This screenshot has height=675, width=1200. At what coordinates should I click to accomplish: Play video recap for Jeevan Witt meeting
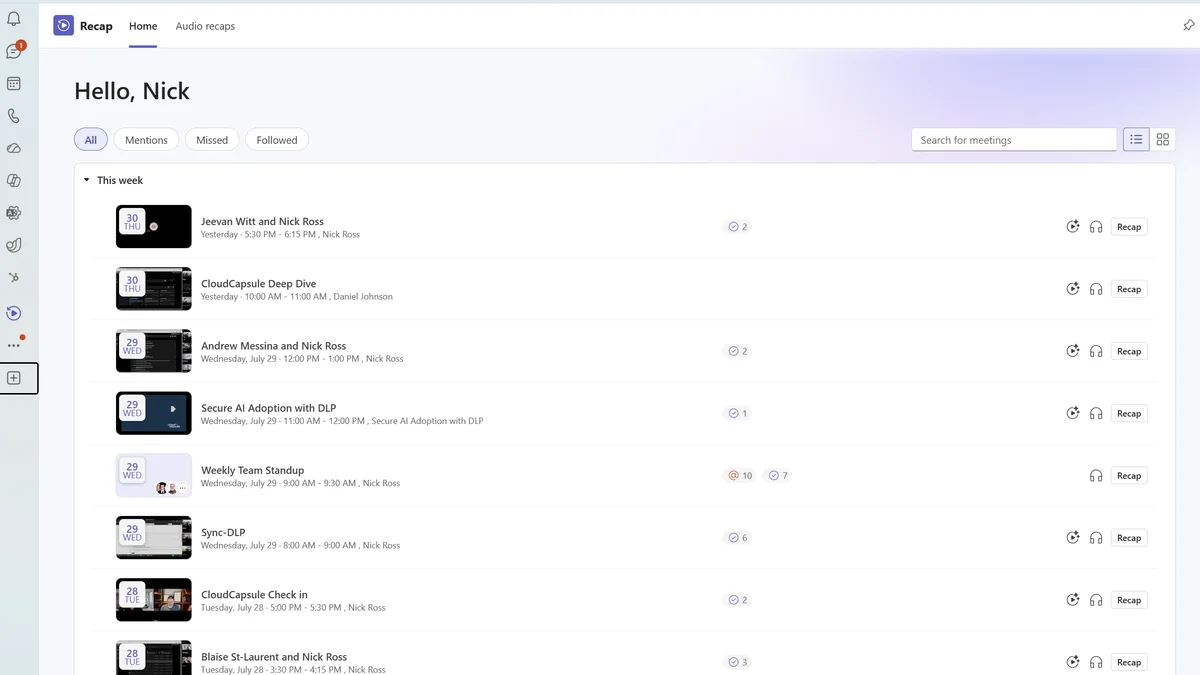tap(1073, 227)
